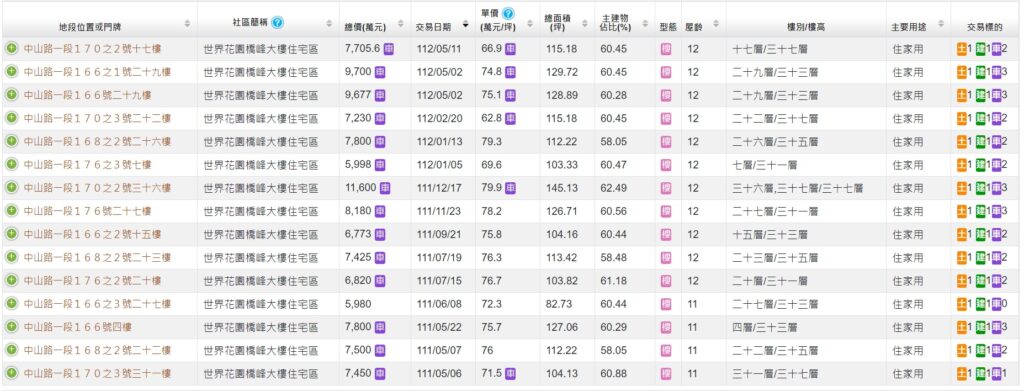Screen dimensions: 1024x391
Task: Open the 中山路一段１７６之２號二十樓 address link
Action: pyautogui.click(x=92, y=281)
